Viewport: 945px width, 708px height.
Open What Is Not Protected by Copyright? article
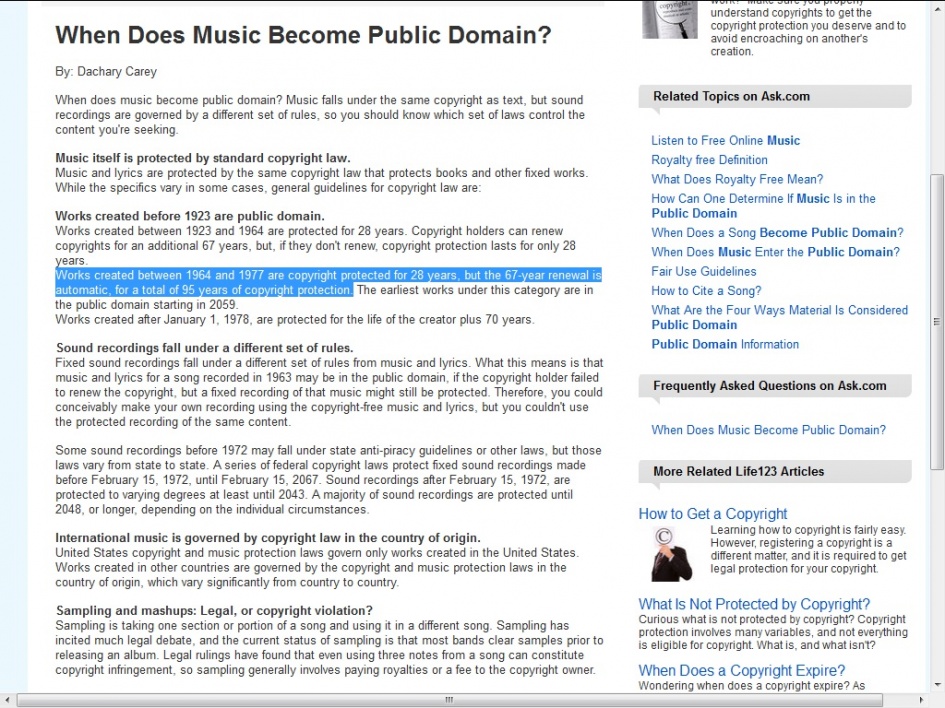(x=754, y=604)
